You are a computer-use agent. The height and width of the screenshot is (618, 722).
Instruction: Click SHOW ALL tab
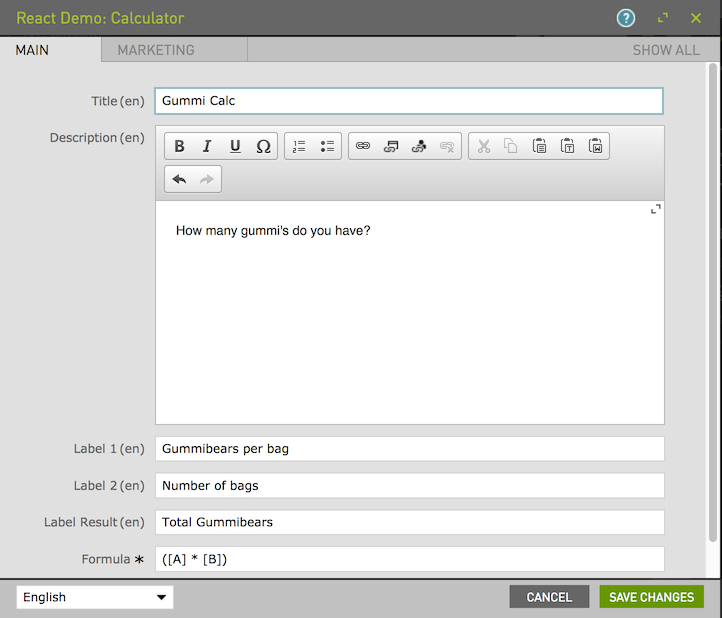click(x=666, y=50)
